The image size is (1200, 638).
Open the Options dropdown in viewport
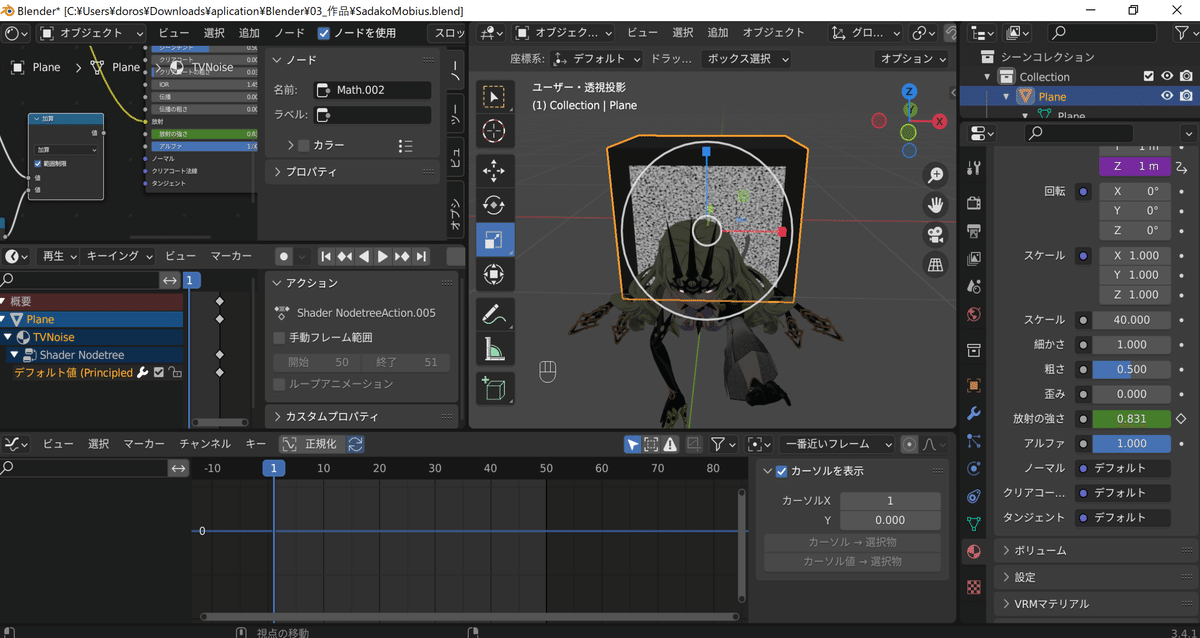tap(913, 59)
